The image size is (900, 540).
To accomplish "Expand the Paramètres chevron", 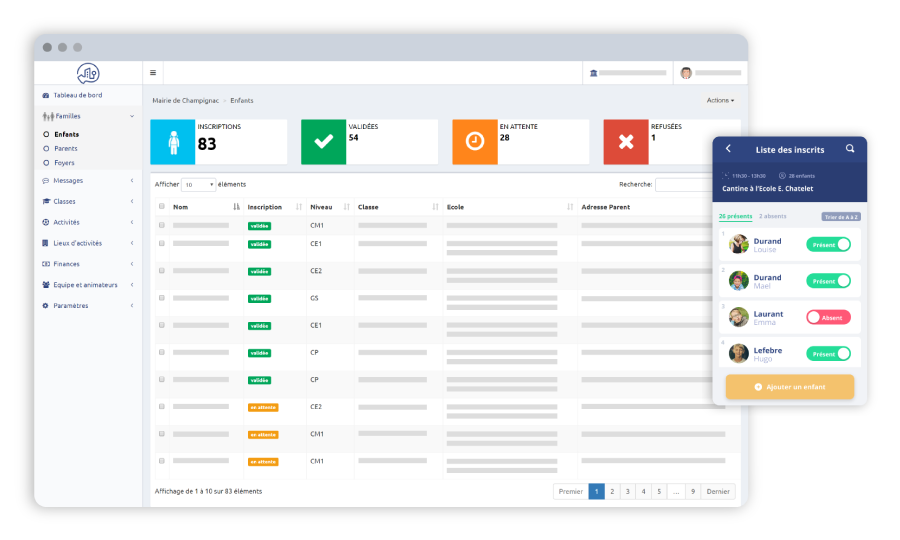I will [x=132, y=306].
